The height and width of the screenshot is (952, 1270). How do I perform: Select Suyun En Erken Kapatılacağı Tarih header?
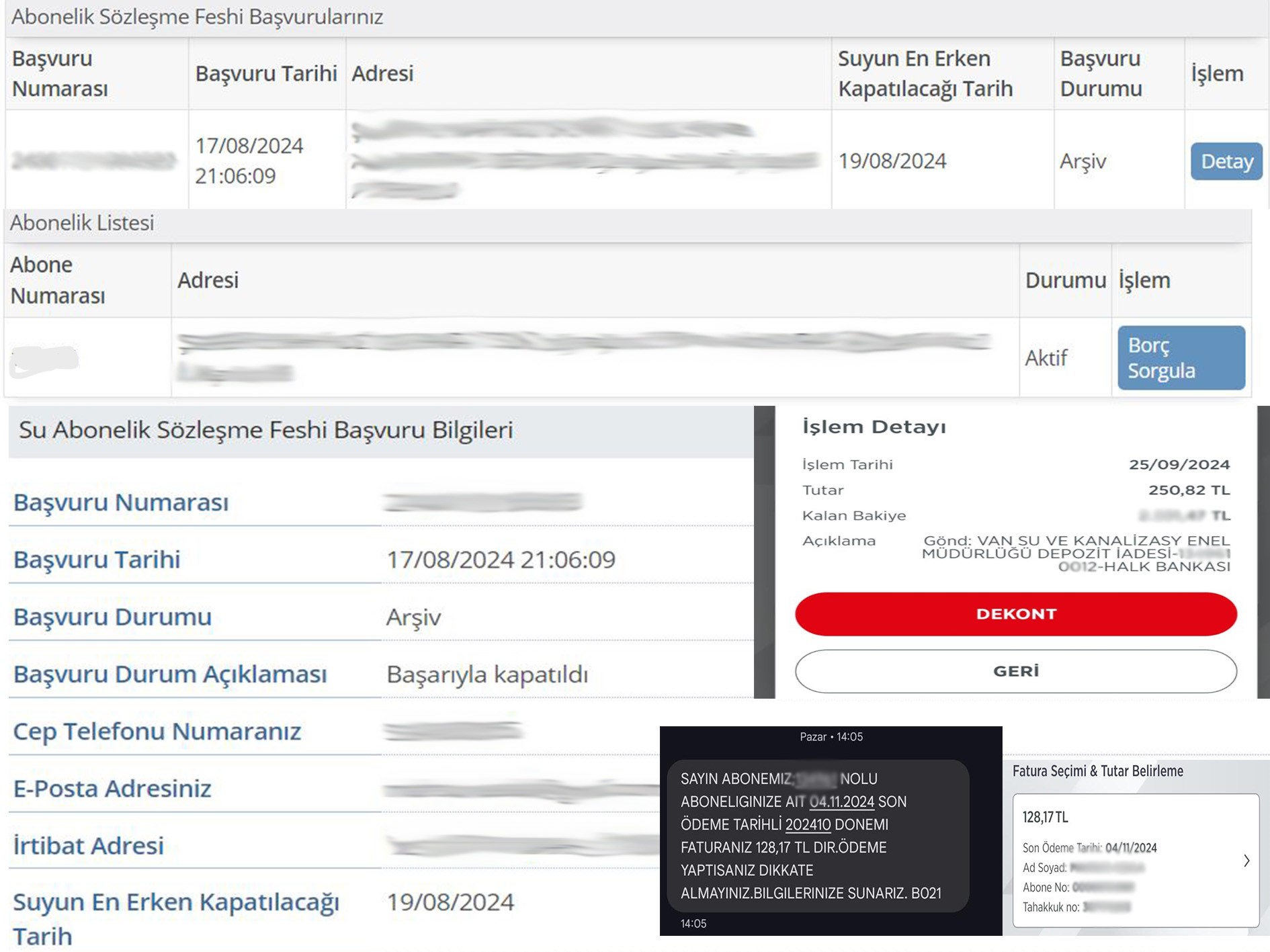click(x=925, y=73)
